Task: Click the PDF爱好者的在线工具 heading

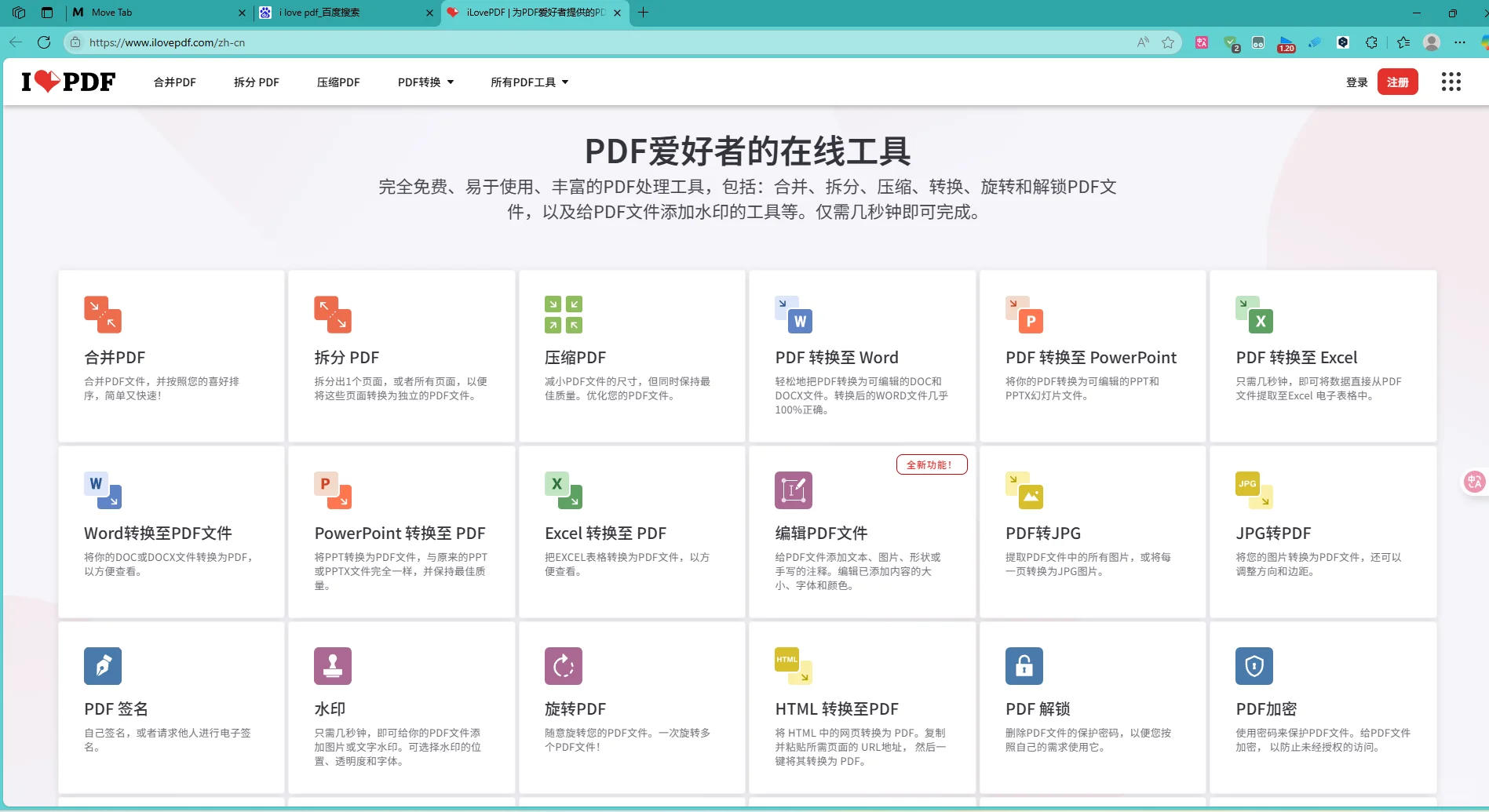Action: pos(747,151)
